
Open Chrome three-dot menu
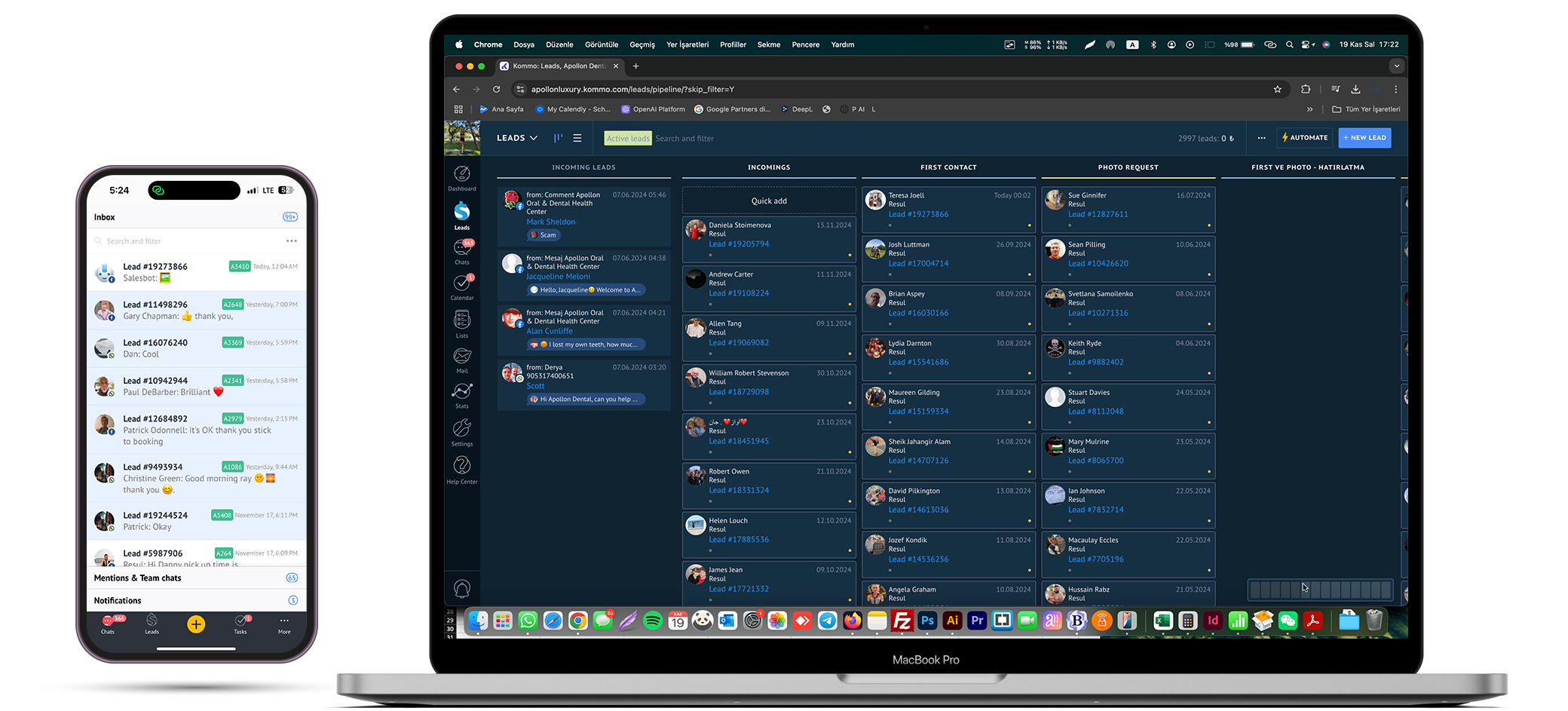click(x=1395, y=89)
